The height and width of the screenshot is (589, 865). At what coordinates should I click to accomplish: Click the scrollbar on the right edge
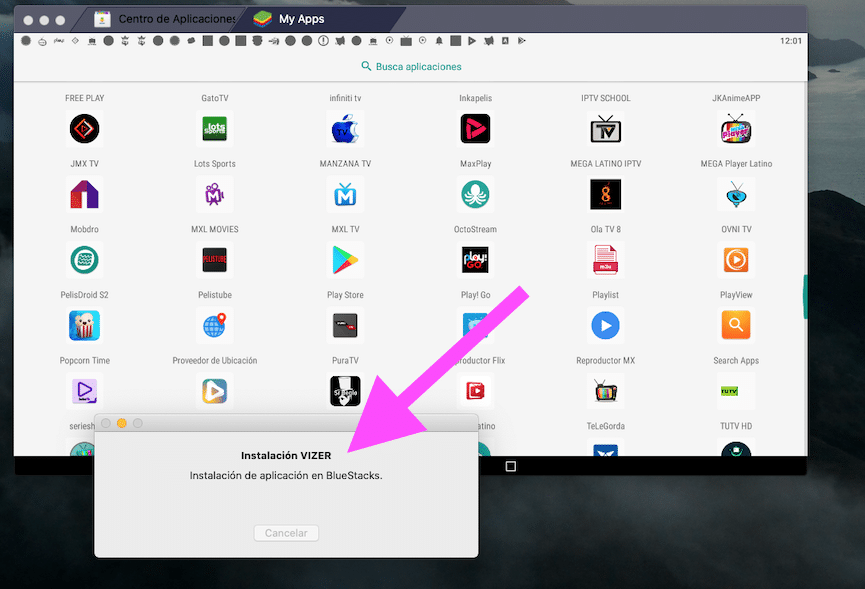pyautogui.click(x=806, y=298)
